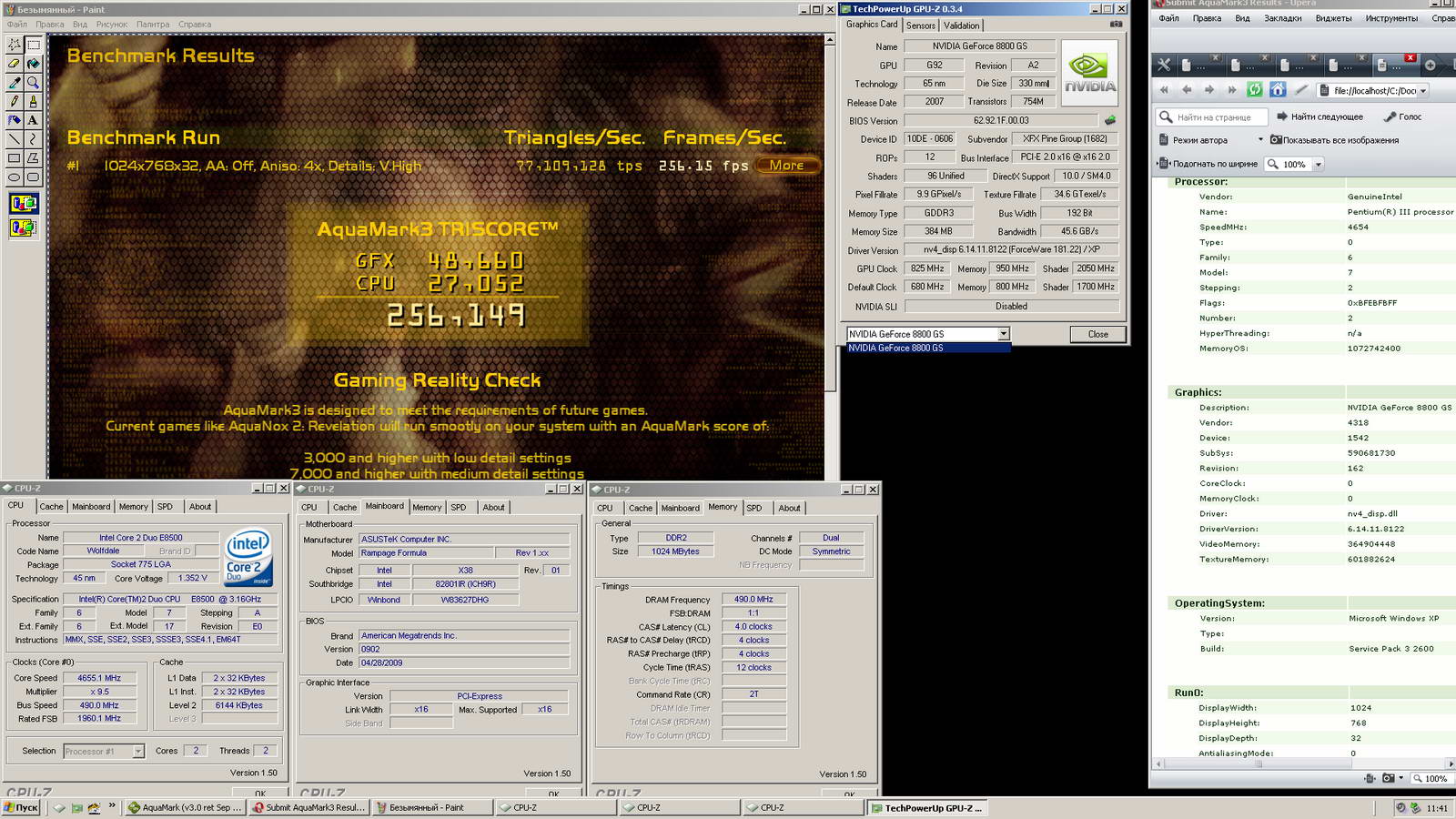
Task: Click Показывать все изображения button
Action: [1334, 140]
